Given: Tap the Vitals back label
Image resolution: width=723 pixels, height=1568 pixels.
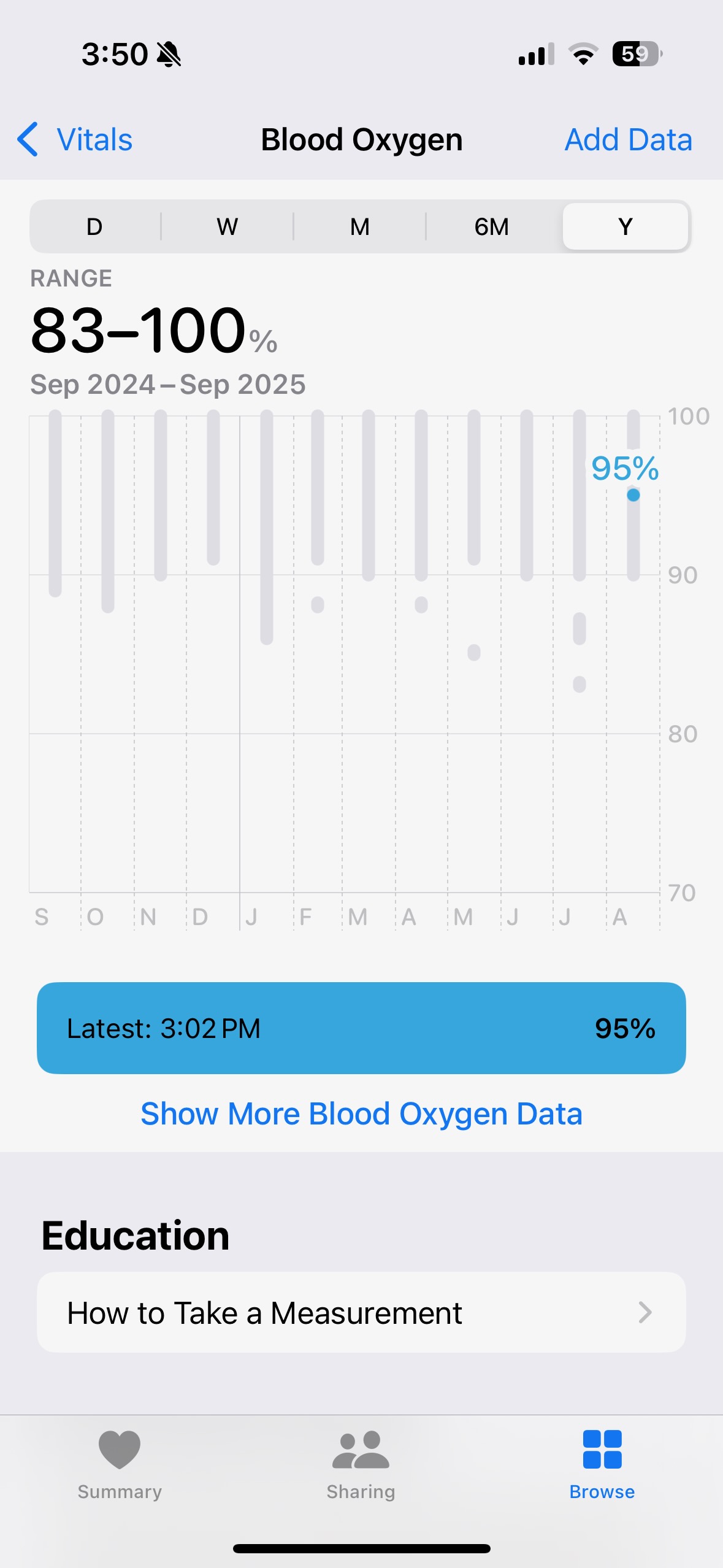Looking at the screenshot, I should [x=94, y=140].
